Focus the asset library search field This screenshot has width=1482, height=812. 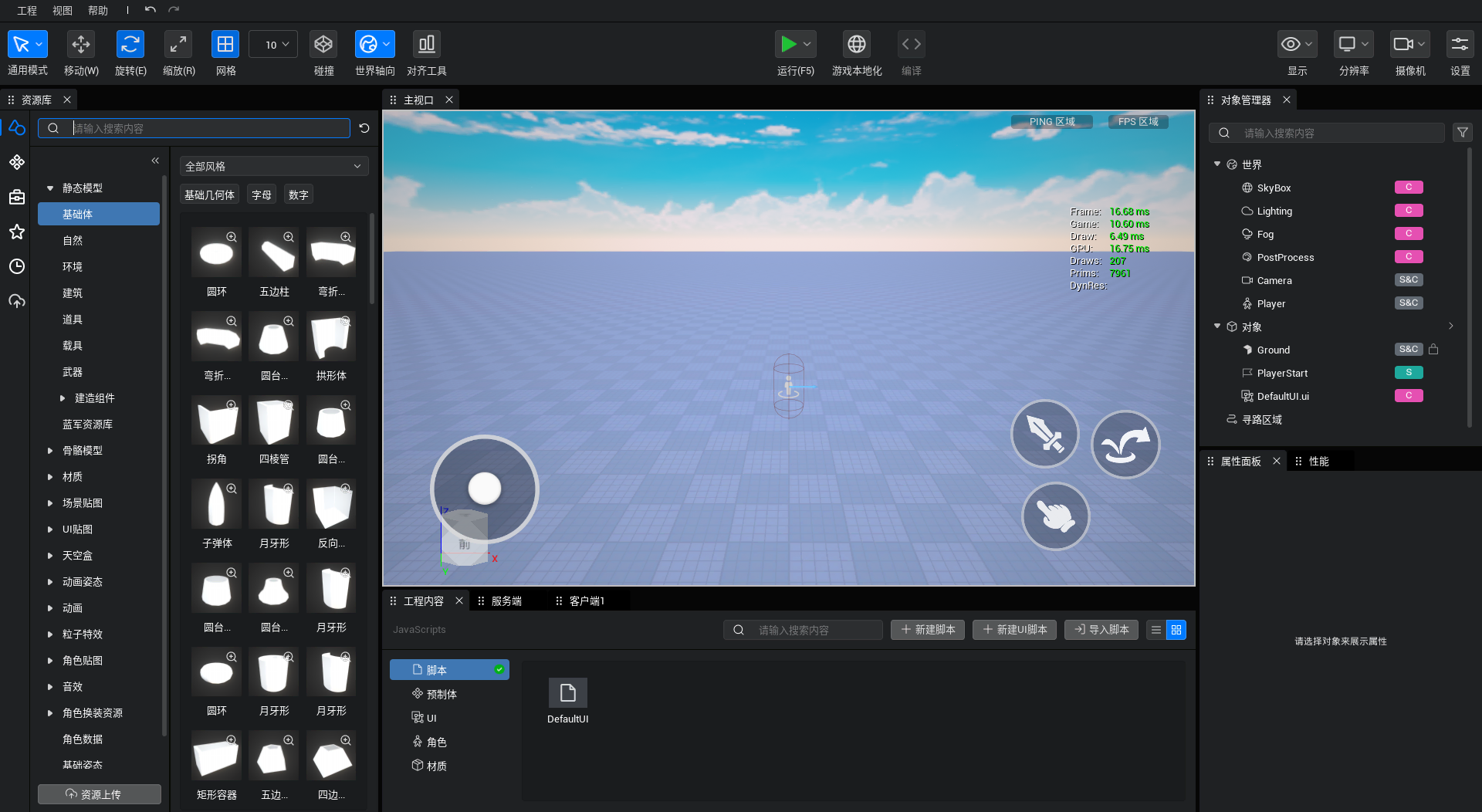(x=194, y=128)
